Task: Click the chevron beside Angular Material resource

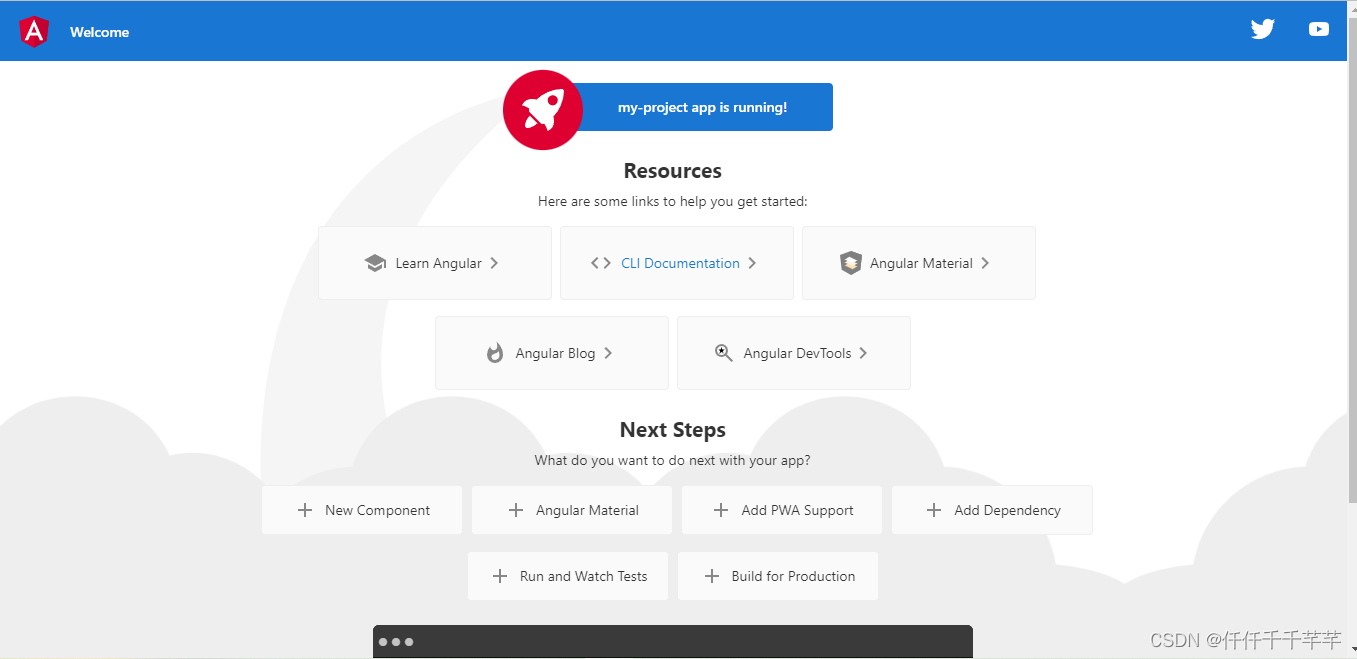Action: (x=985, y=264)
